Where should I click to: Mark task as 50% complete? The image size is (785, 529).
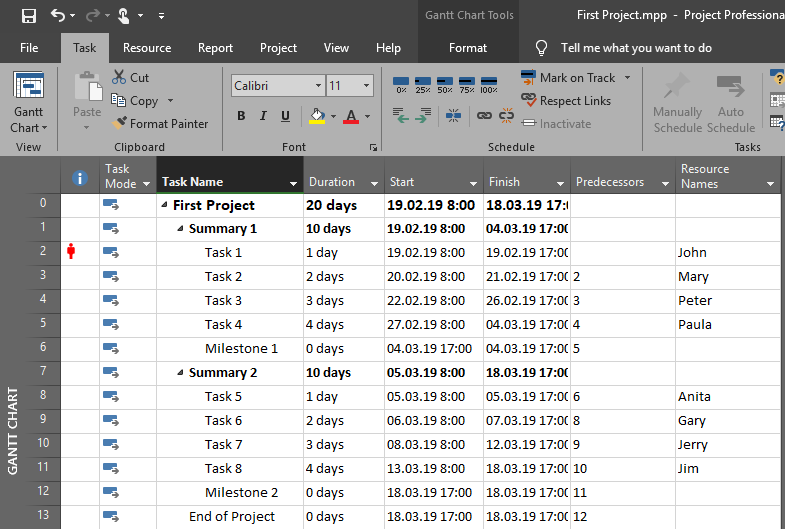444,84
